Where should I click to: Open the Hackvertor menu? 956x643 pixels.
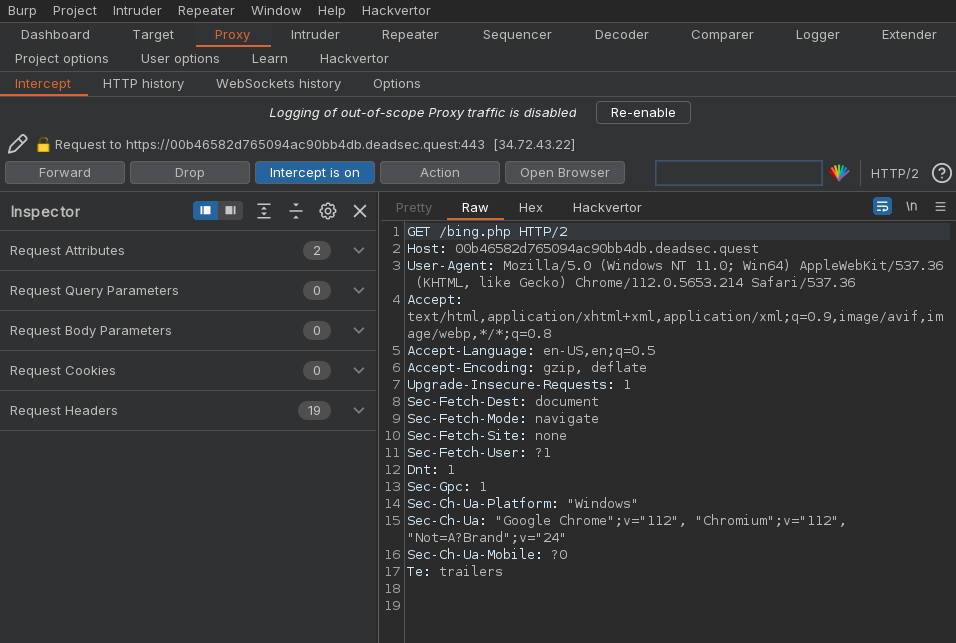tap(396, 11)
